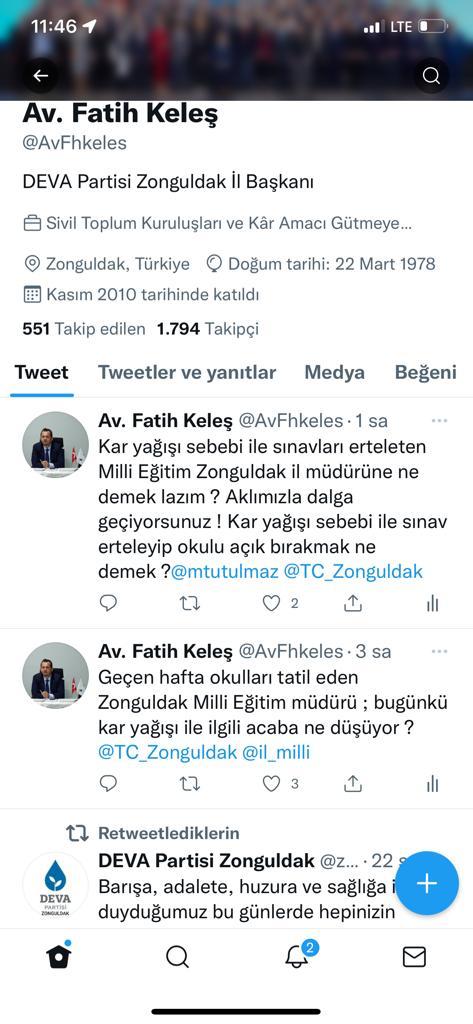Compose a new tweet with plus button
The image size is (473, 1024).
click(x=427, y=884)
